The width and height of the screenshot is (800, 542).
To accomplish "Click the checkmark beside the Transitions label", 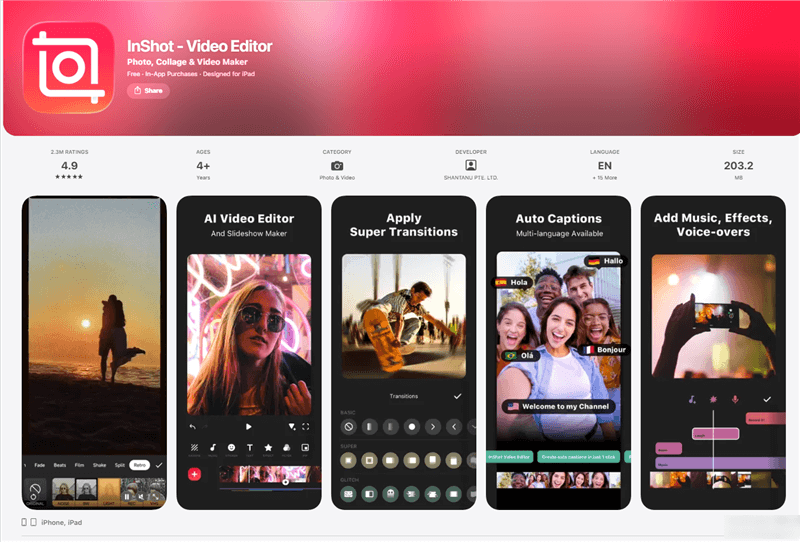I will click(x=458, y=396).
